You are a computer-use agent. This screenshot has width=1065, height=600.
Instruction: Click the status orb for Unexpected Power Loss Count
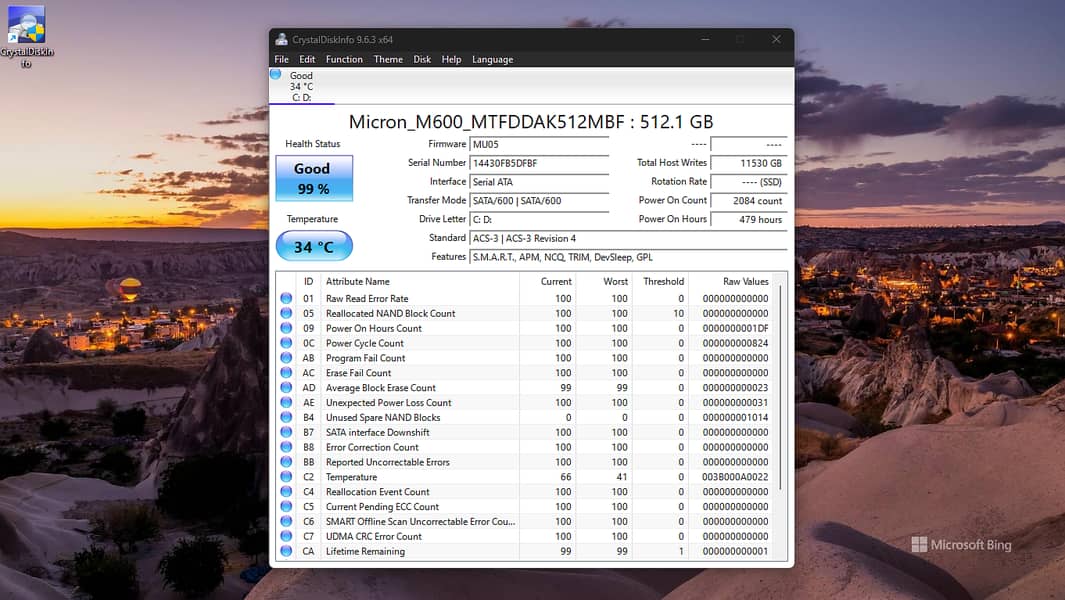point(286,403)
